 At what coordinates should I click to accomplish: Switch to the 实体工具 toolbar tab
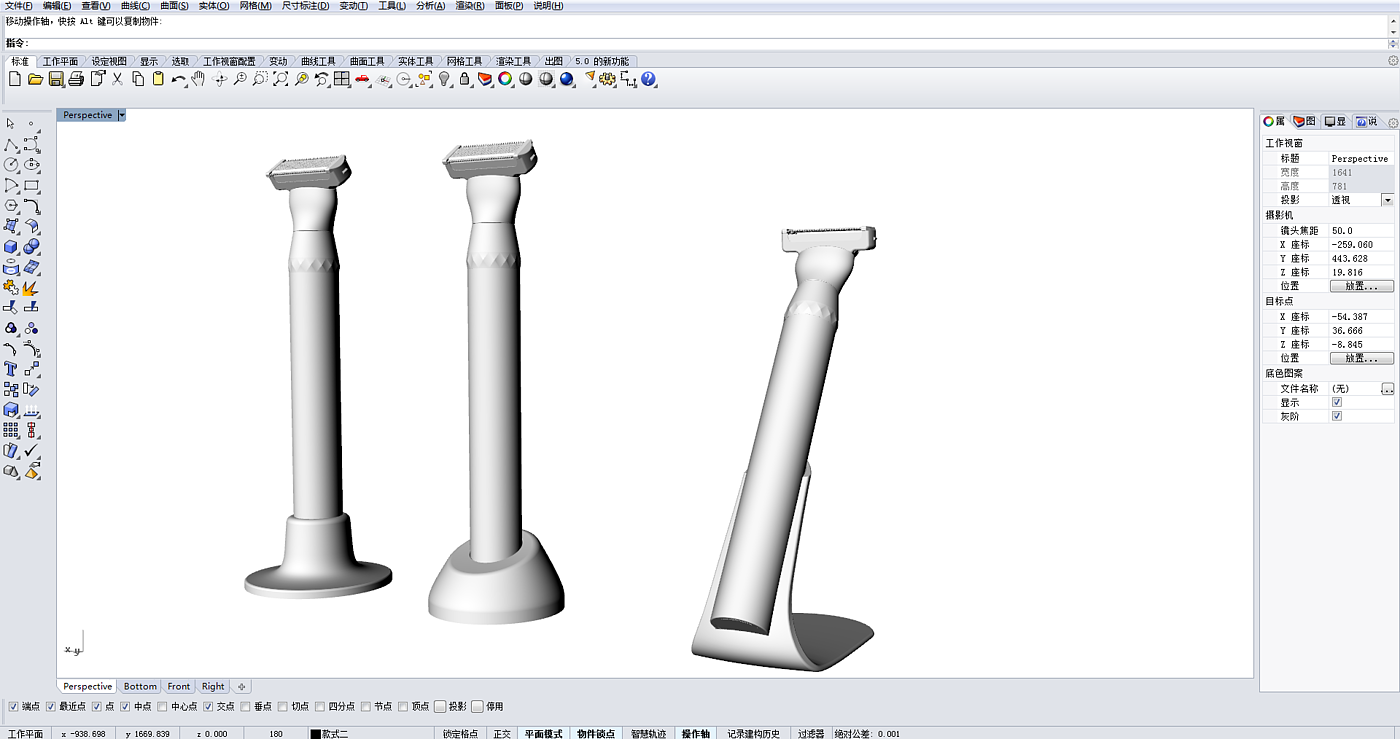click(415, 61)
